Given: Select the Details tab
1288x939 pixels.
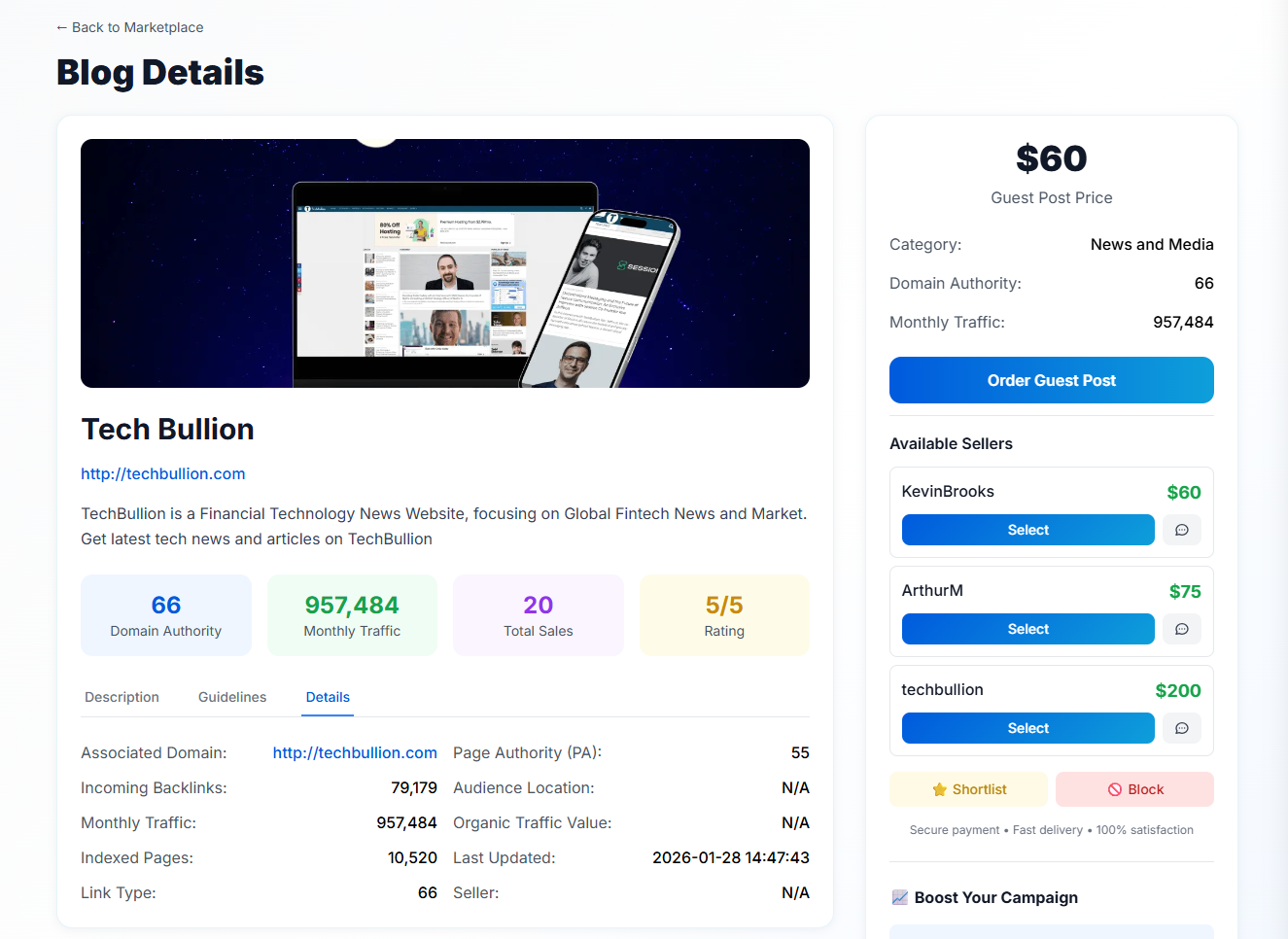Looking at the screenshot, I should coord(328,697).
